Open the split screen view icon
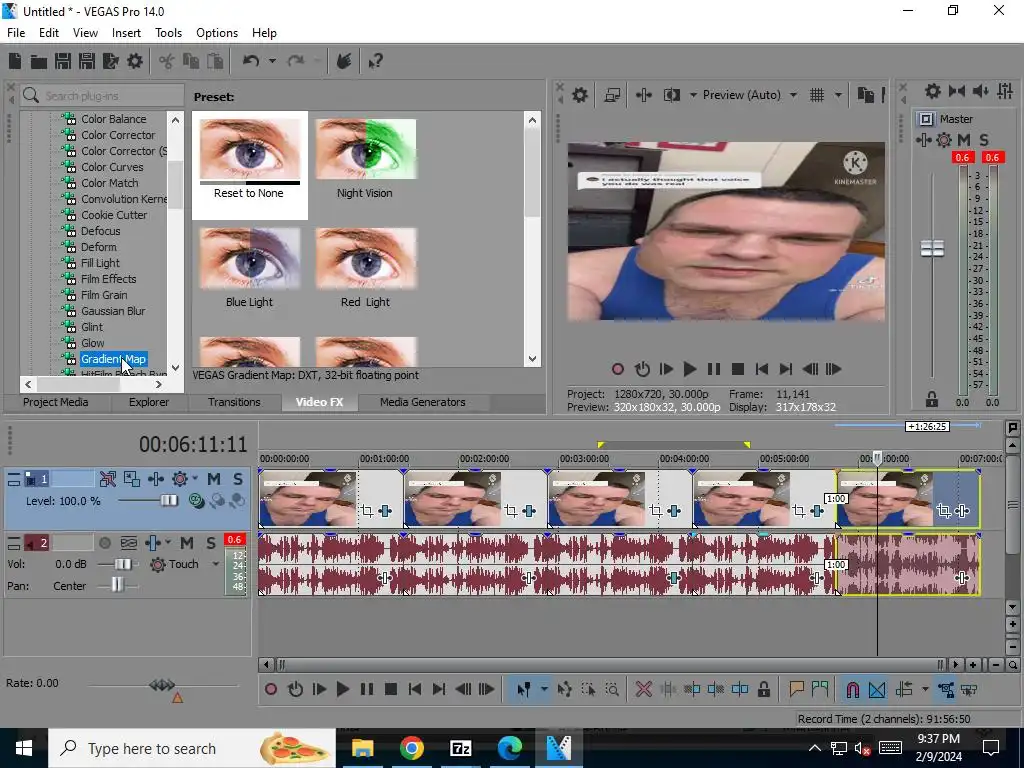1024x768 pixels. coord(671,95)
